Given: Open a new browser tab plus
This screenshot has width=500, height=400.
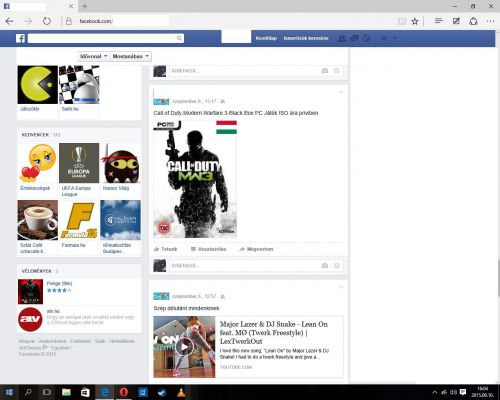Looking at the screenshot, I should coord(85,6).
